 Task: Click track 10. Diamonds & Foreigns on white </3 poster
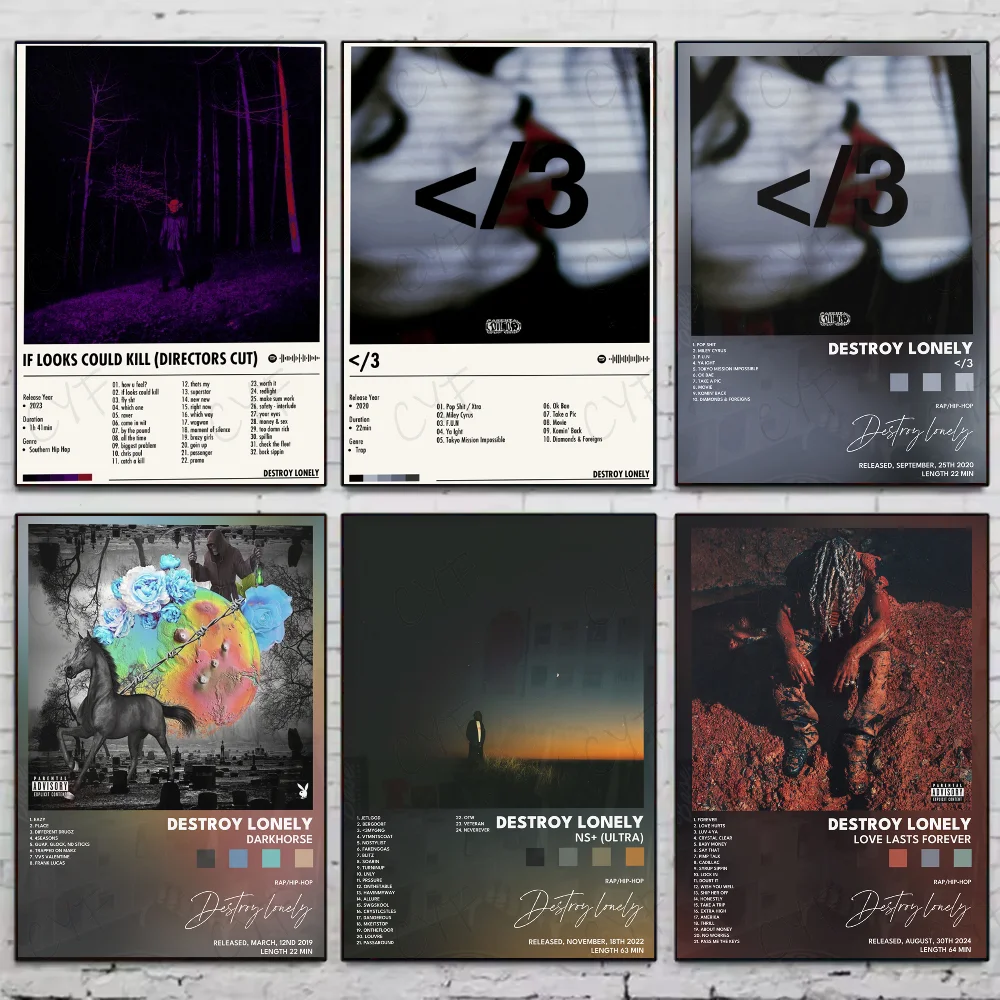coord(573,439)
